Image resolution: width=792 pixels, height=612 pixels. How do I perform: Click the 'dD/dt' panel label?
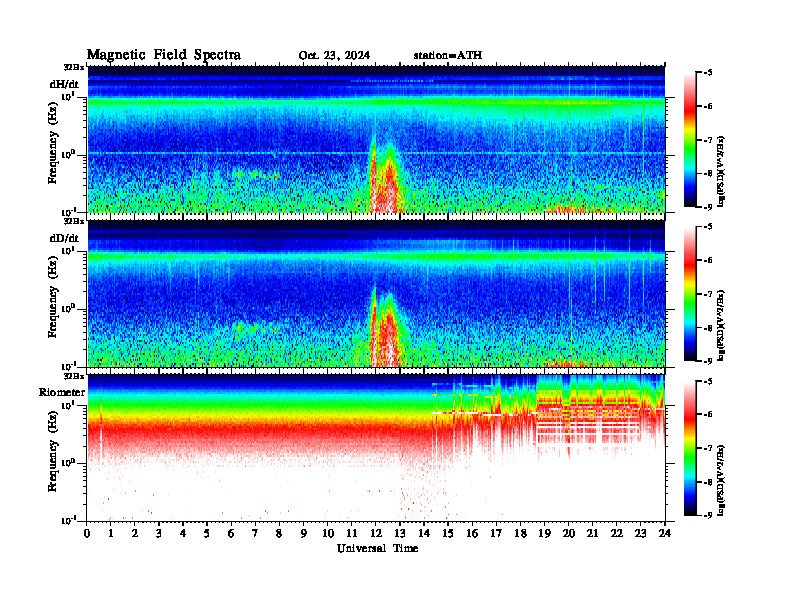[64, 238]
